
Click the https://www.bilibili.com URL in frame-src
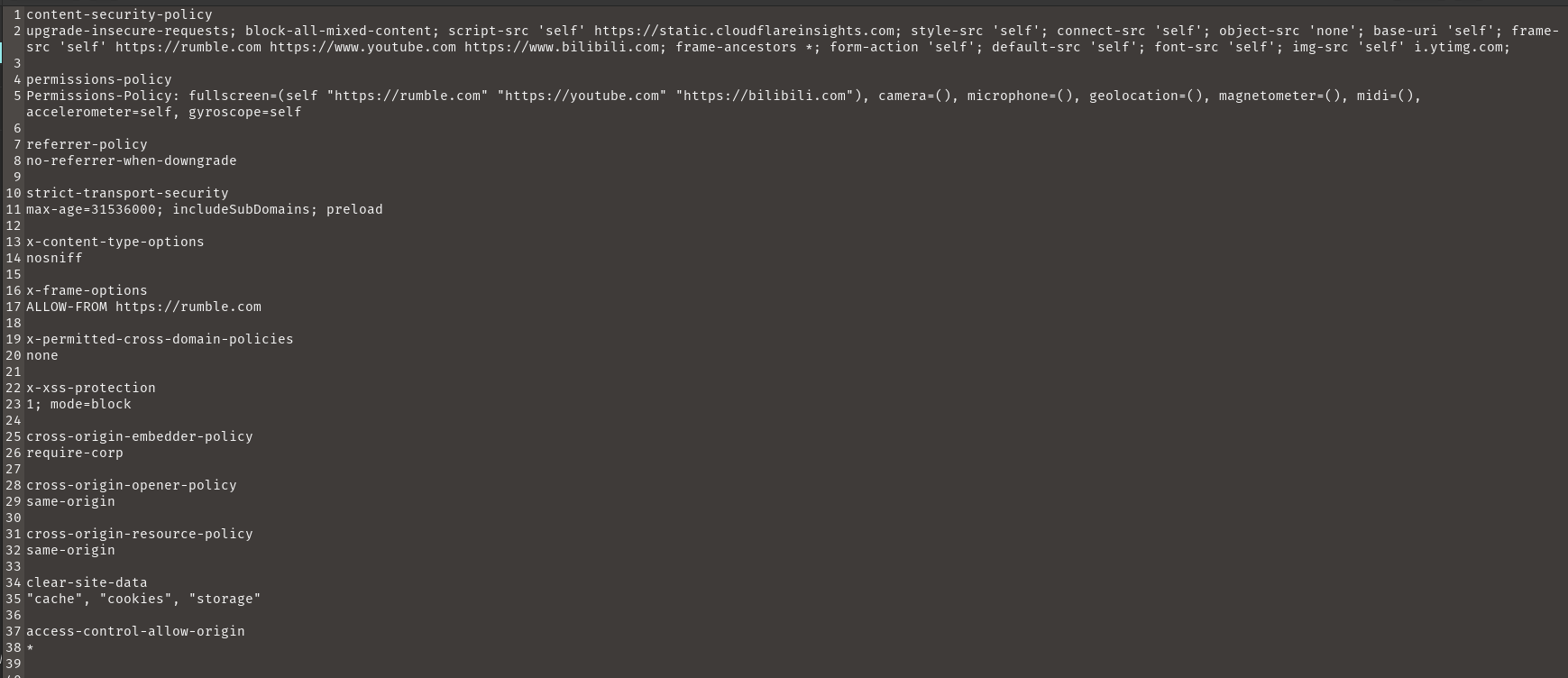[x=562, y=47]
